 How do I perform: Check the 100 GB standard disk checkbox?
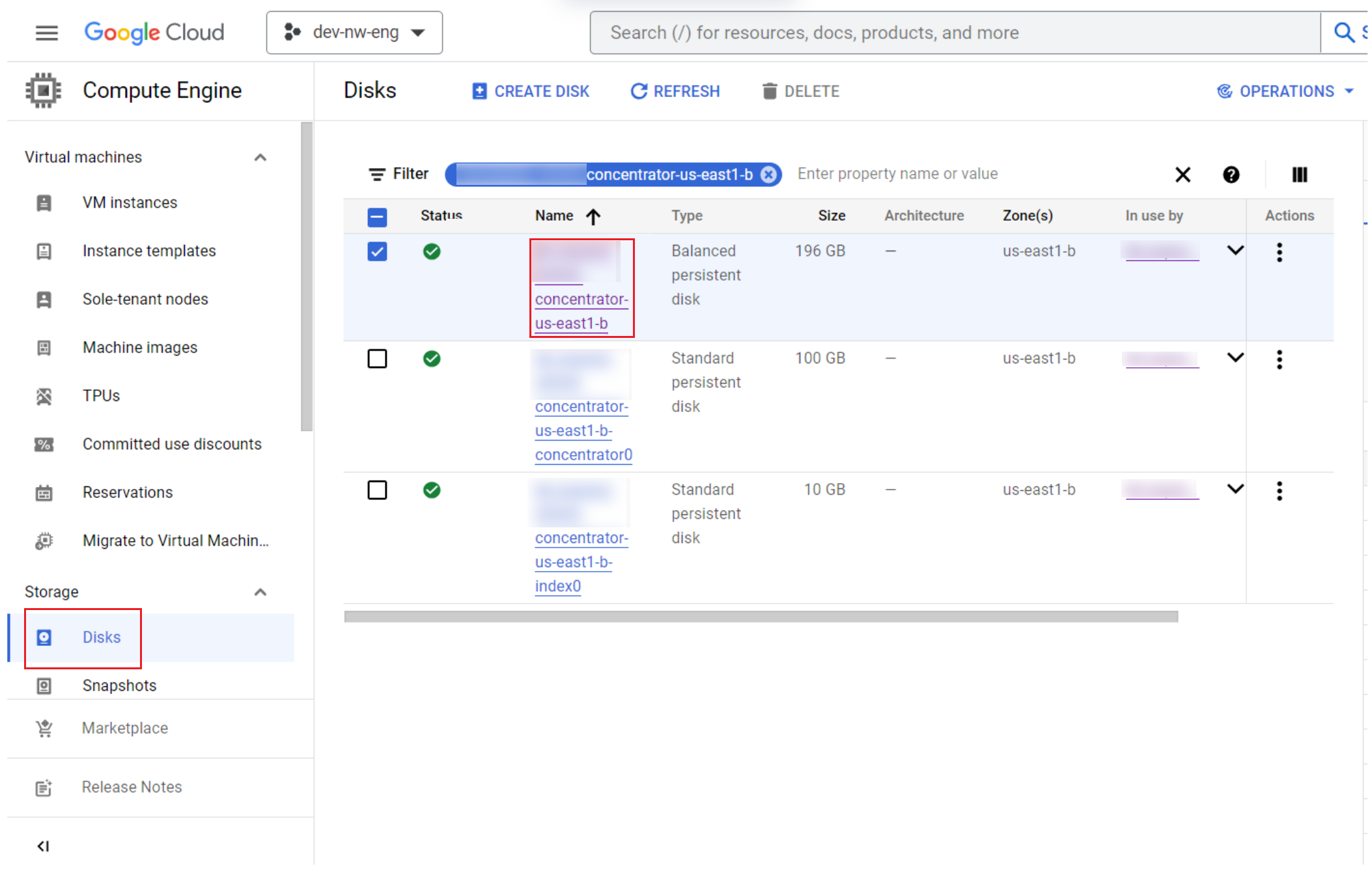tap(377, 359)
